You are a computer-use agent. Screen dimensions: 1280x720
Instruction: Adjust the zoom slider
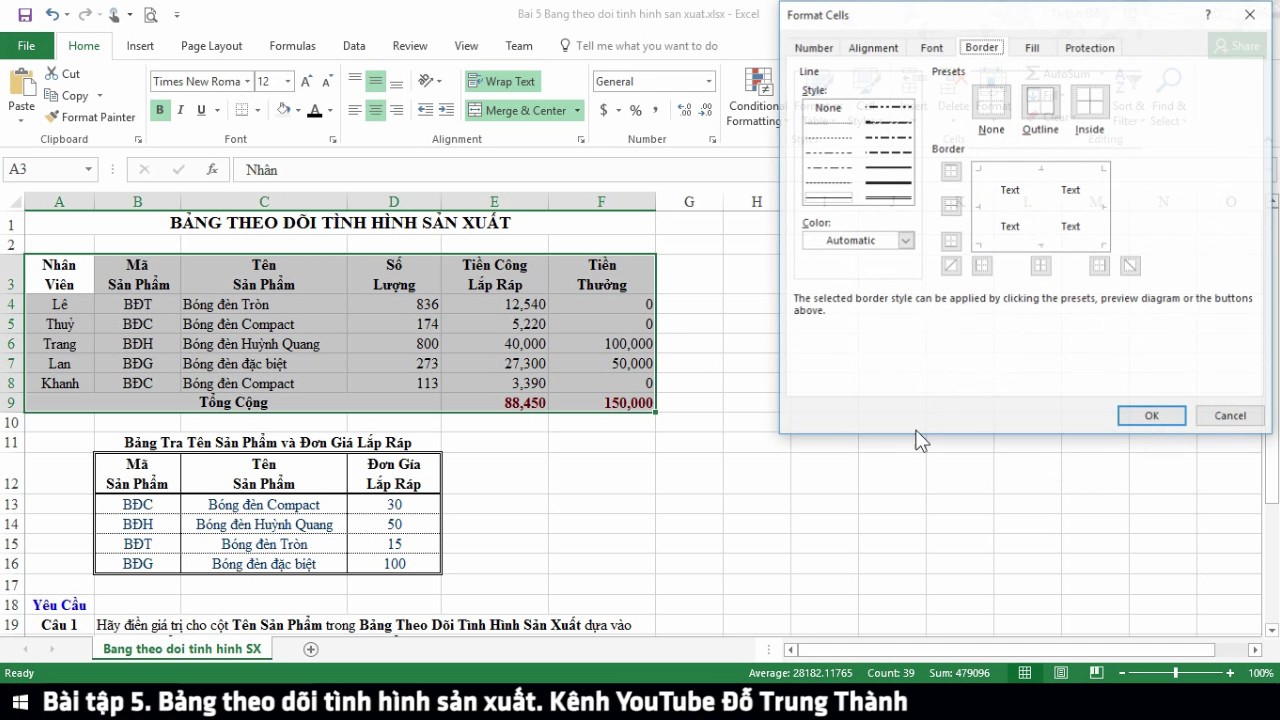1175,673
